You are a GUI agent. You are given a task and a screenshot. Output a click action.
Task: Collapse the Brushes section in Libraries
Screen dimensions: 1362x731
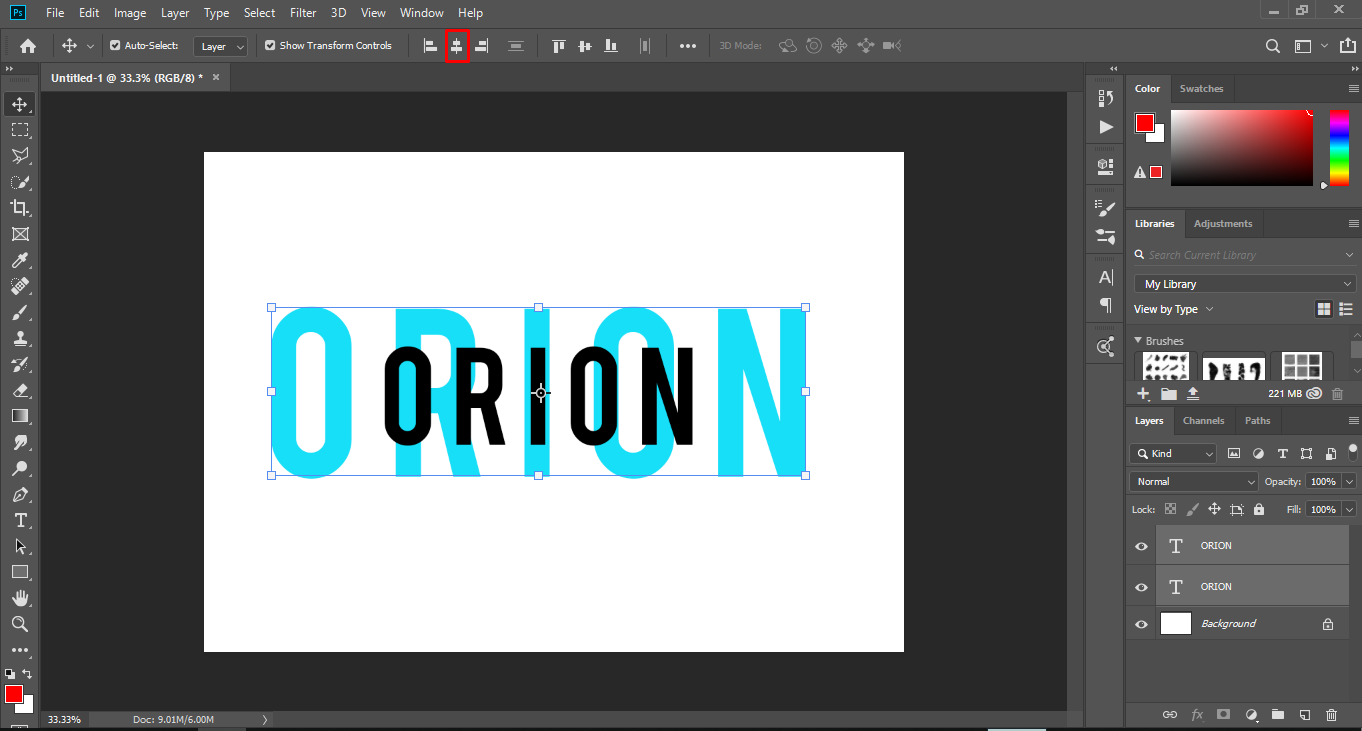pos(1138,341)
